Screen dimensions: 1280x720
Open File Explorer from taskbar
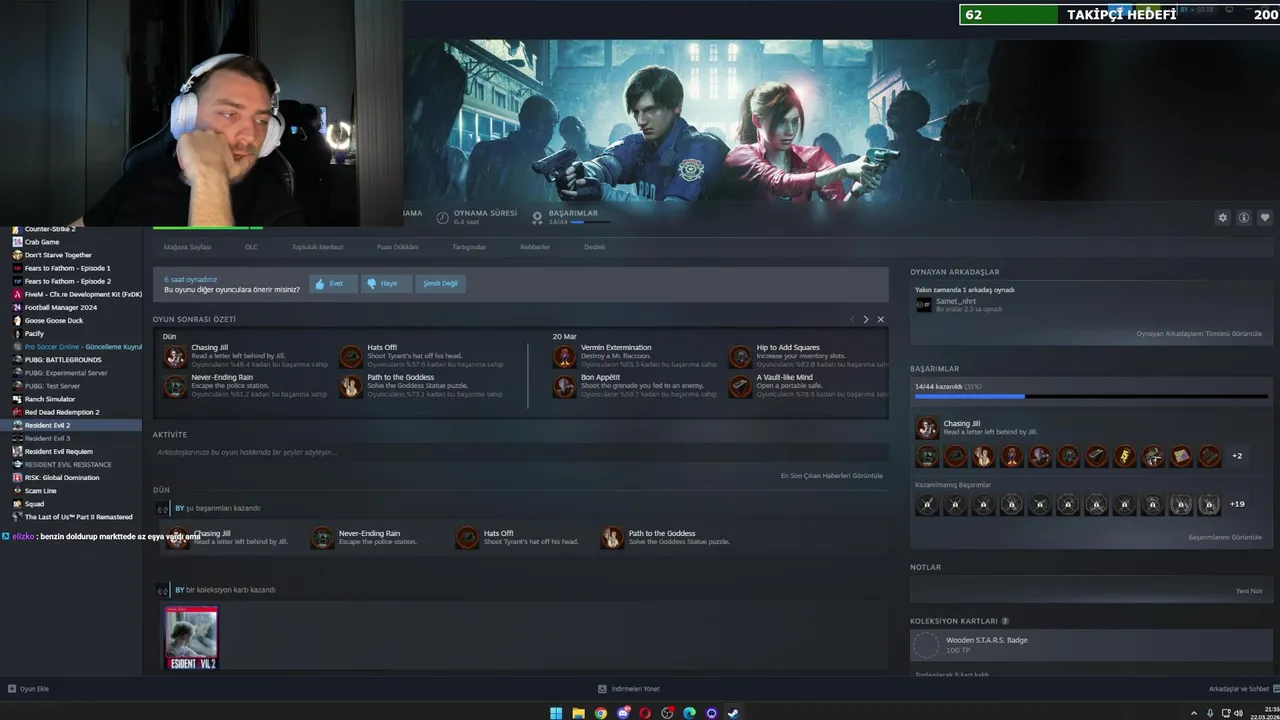pyautogui.click(x=578, y=713)
